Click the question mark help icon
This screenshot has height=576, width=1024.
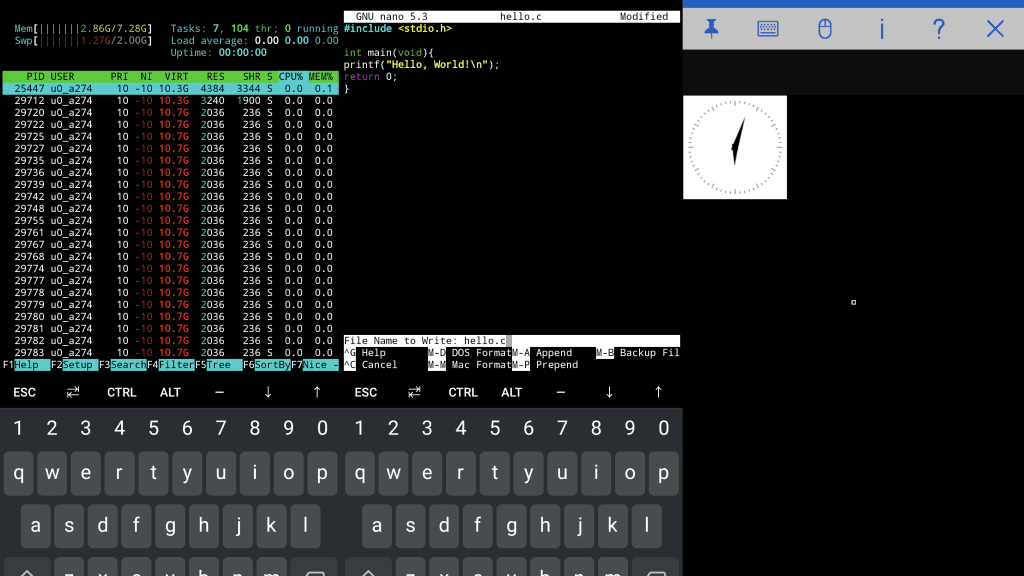tap(938, 29)
